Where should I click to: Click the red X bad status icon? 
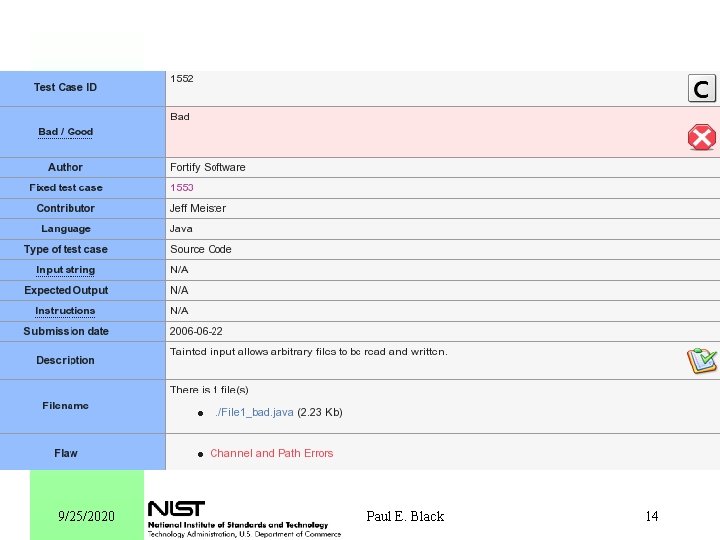point(702,137)
